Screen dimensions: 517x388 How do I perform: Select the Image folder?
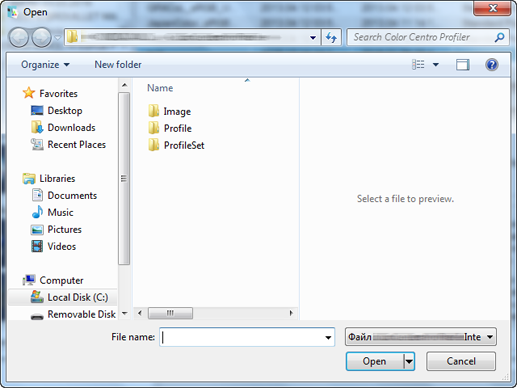(x=177, y=111)
